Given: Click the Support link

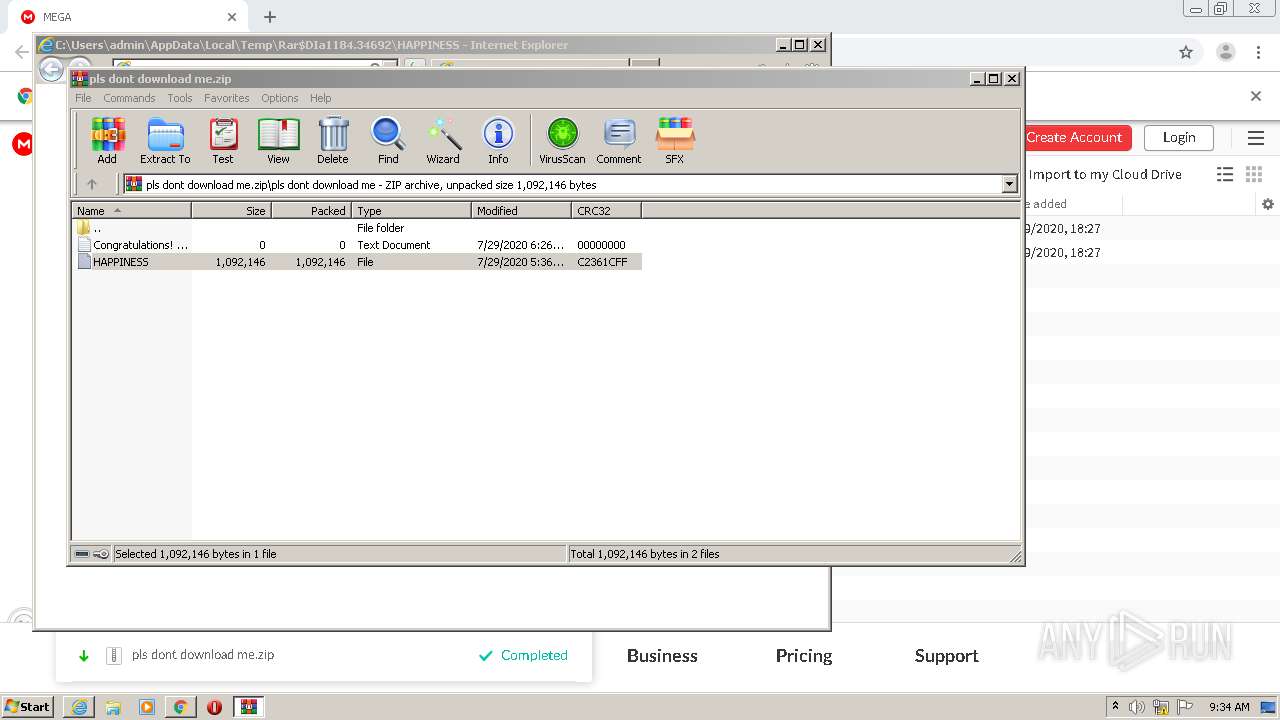Looking at the screenshot, I should click(946, 656).
